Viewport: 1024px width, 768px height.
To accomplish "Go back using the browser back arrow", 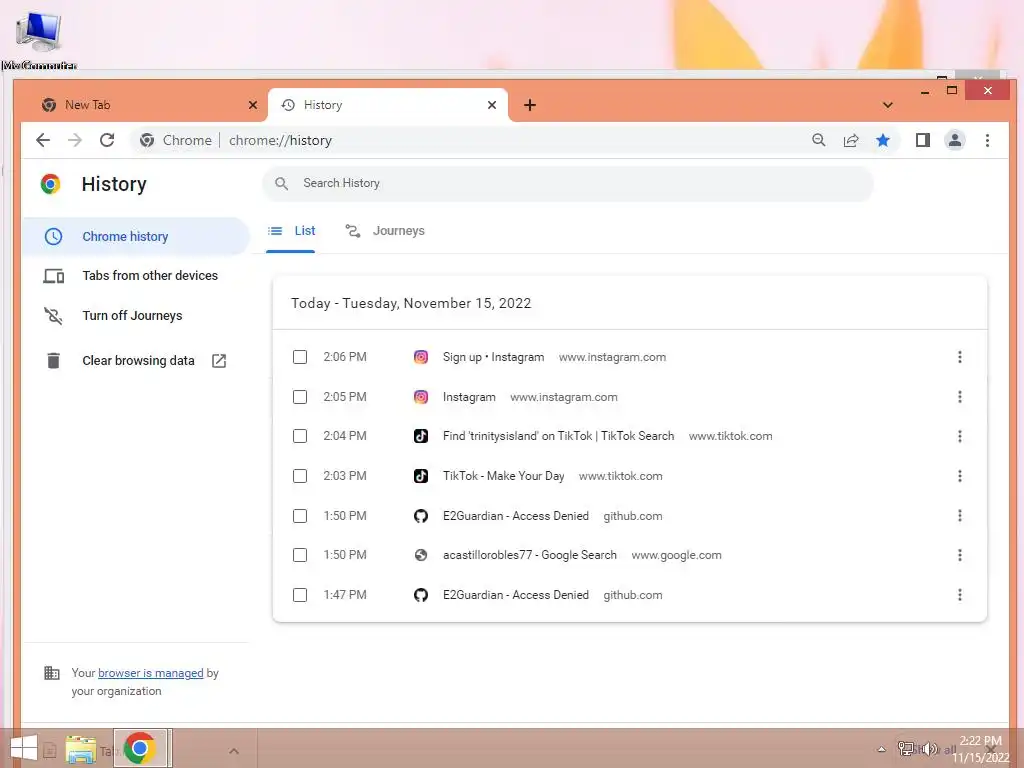I will [x=43, y=140].
